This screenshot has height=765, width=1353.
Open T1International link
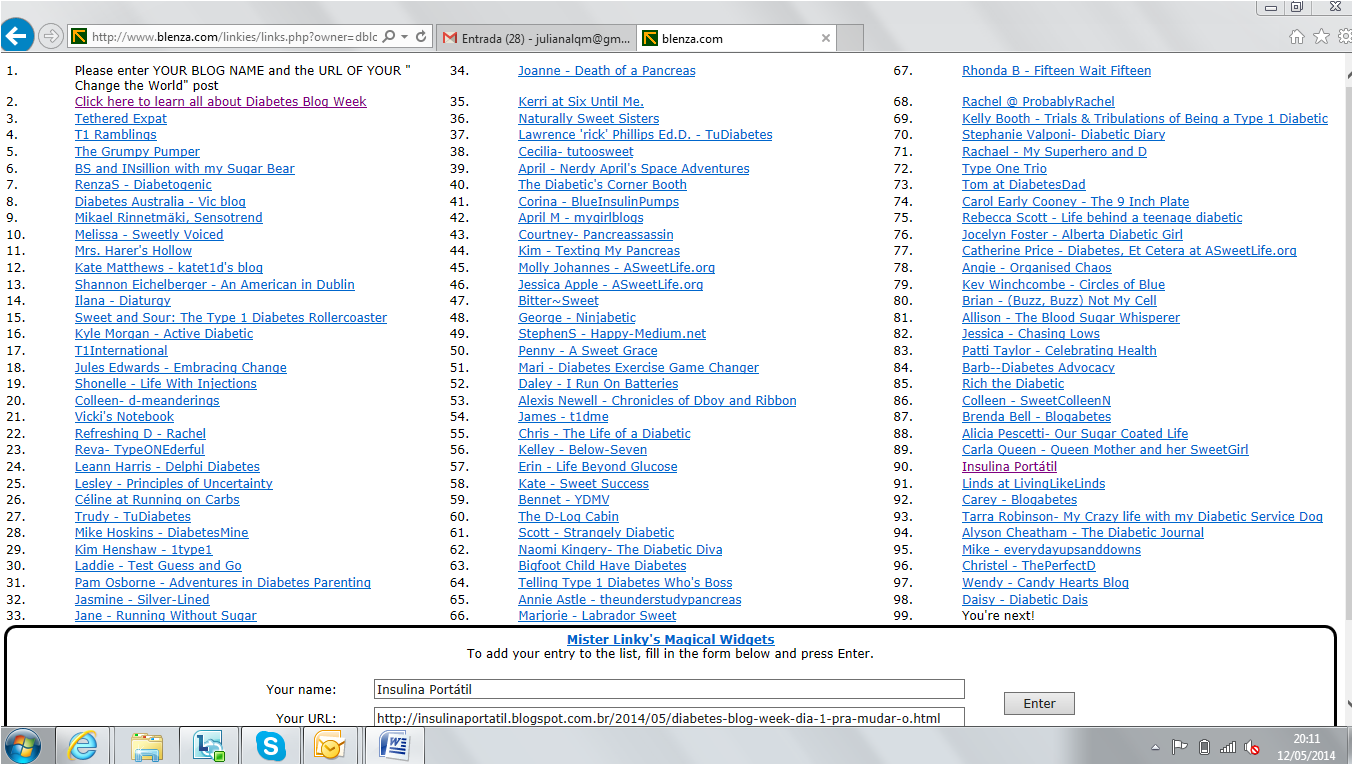click(x=121, y=351)
